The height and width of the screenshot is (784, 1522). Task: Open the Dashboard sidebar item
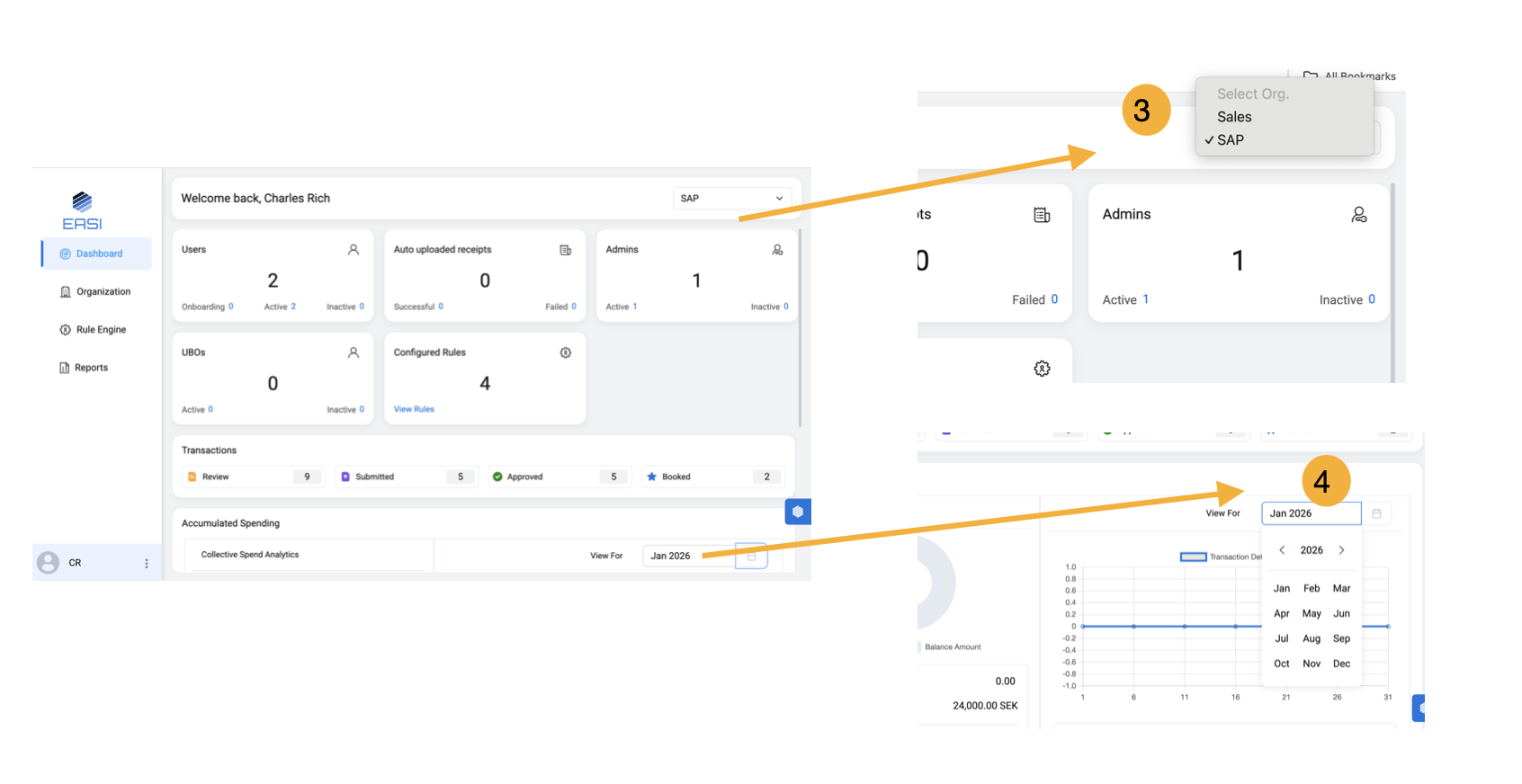[x=98, y=254]
